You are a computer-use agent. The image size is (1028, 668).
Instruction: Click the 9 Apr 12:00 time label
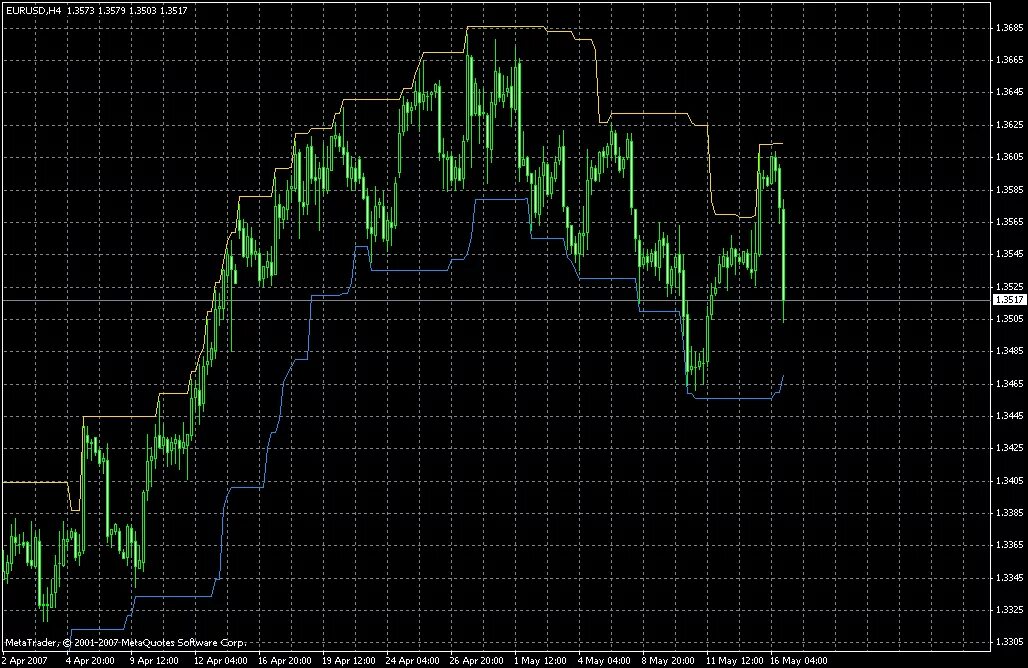154,660
